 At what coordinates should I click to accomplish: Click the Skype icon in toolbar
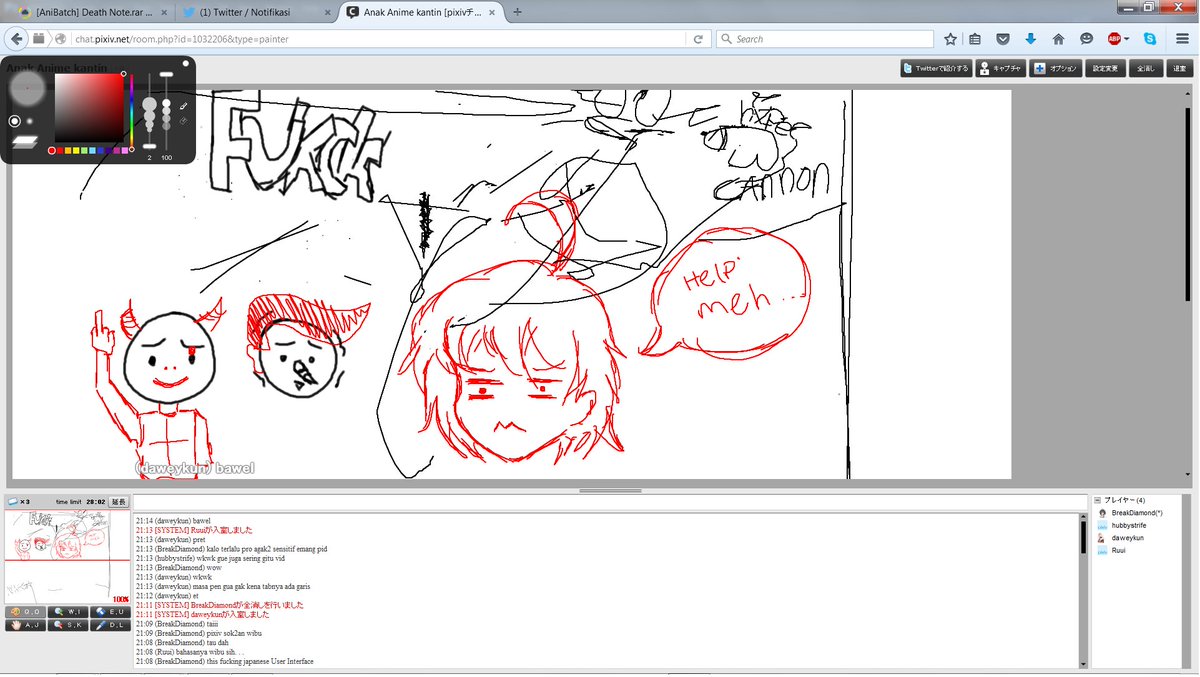[1151, 39]
